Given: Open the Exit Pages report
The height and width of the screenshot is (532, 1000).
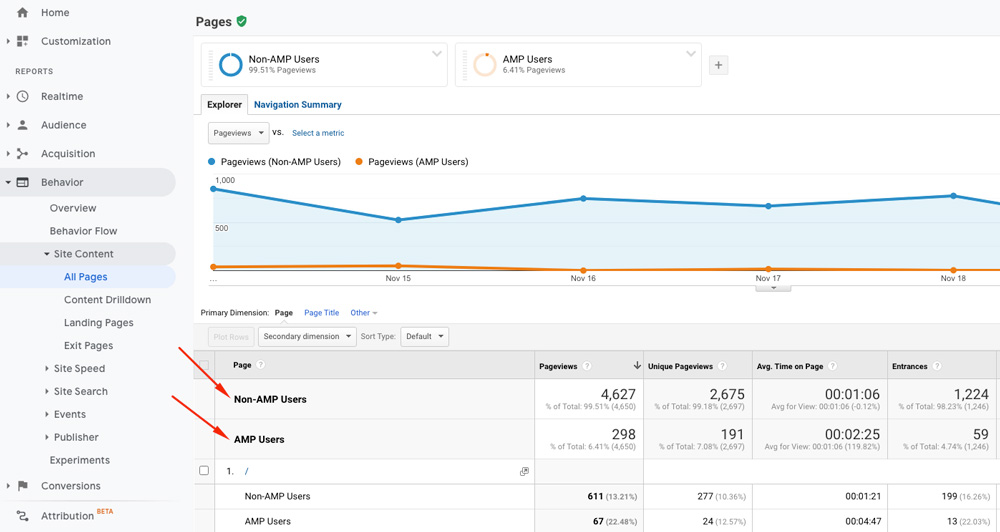Looking at the screenshot, I should 89,346.
